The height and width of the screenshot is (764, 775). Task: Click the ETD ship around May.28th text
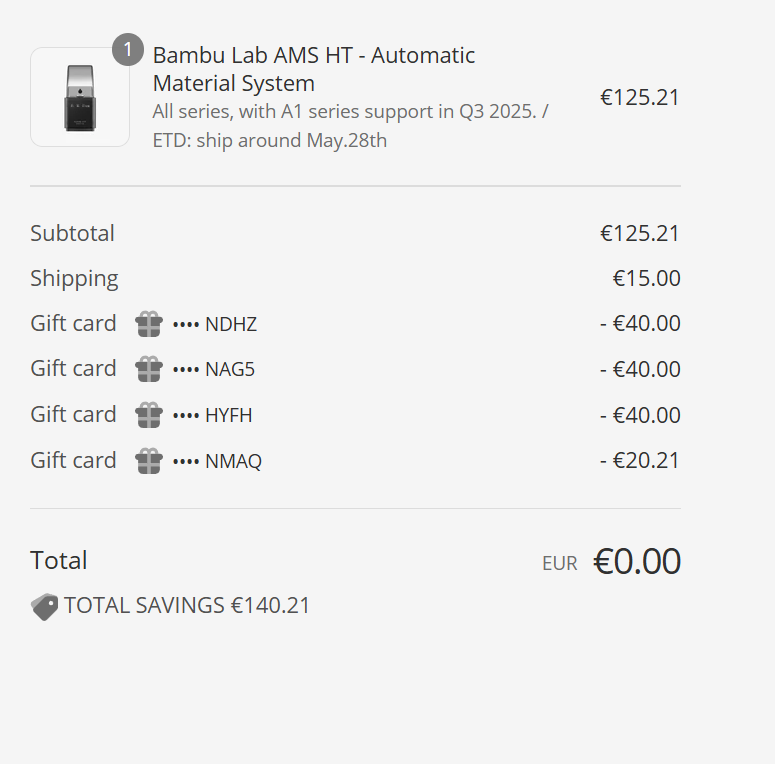[270, 140]
